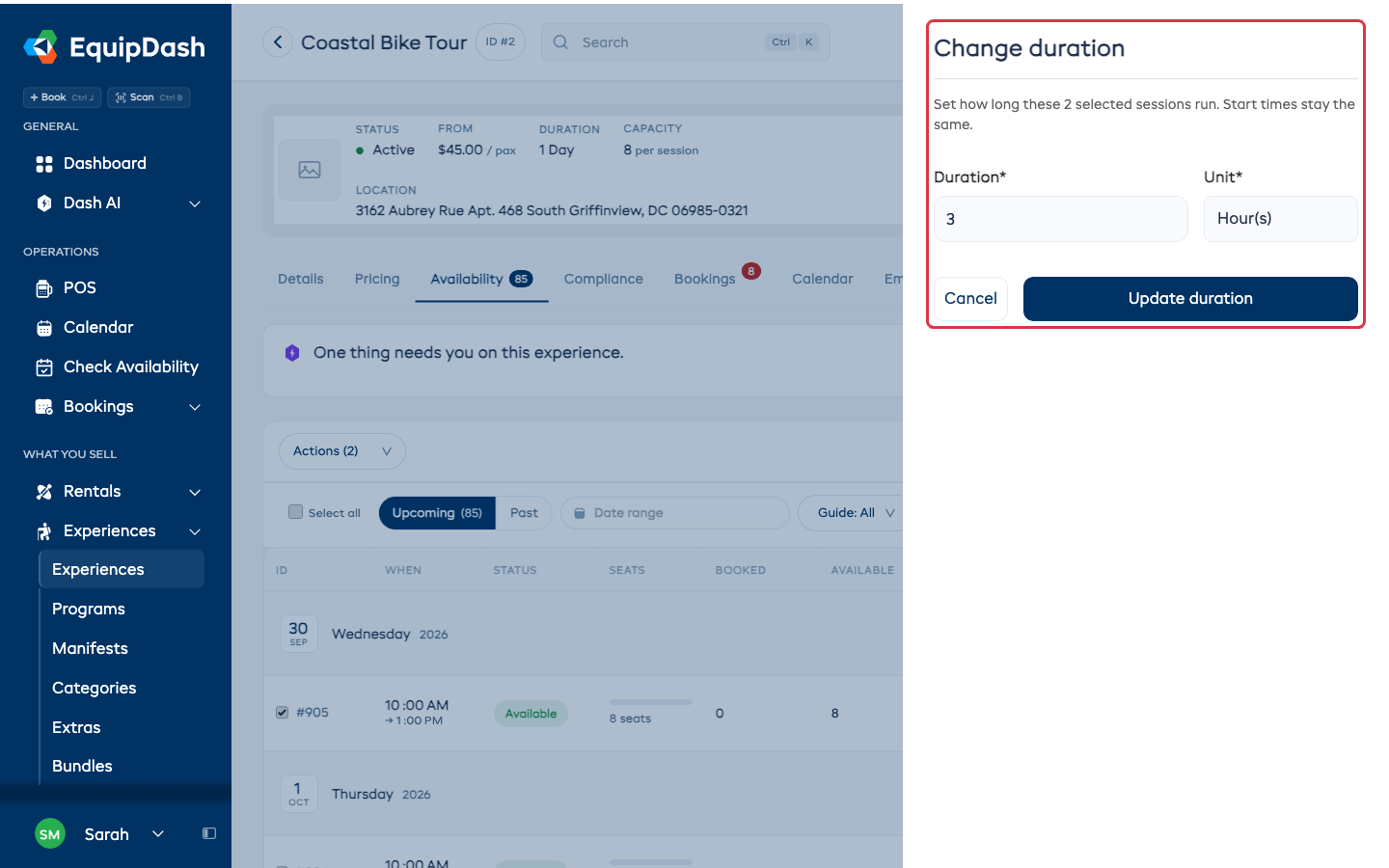The image size is (1389, 868).
Task: Collapse the sidebar panel icon
Action: 209,833
